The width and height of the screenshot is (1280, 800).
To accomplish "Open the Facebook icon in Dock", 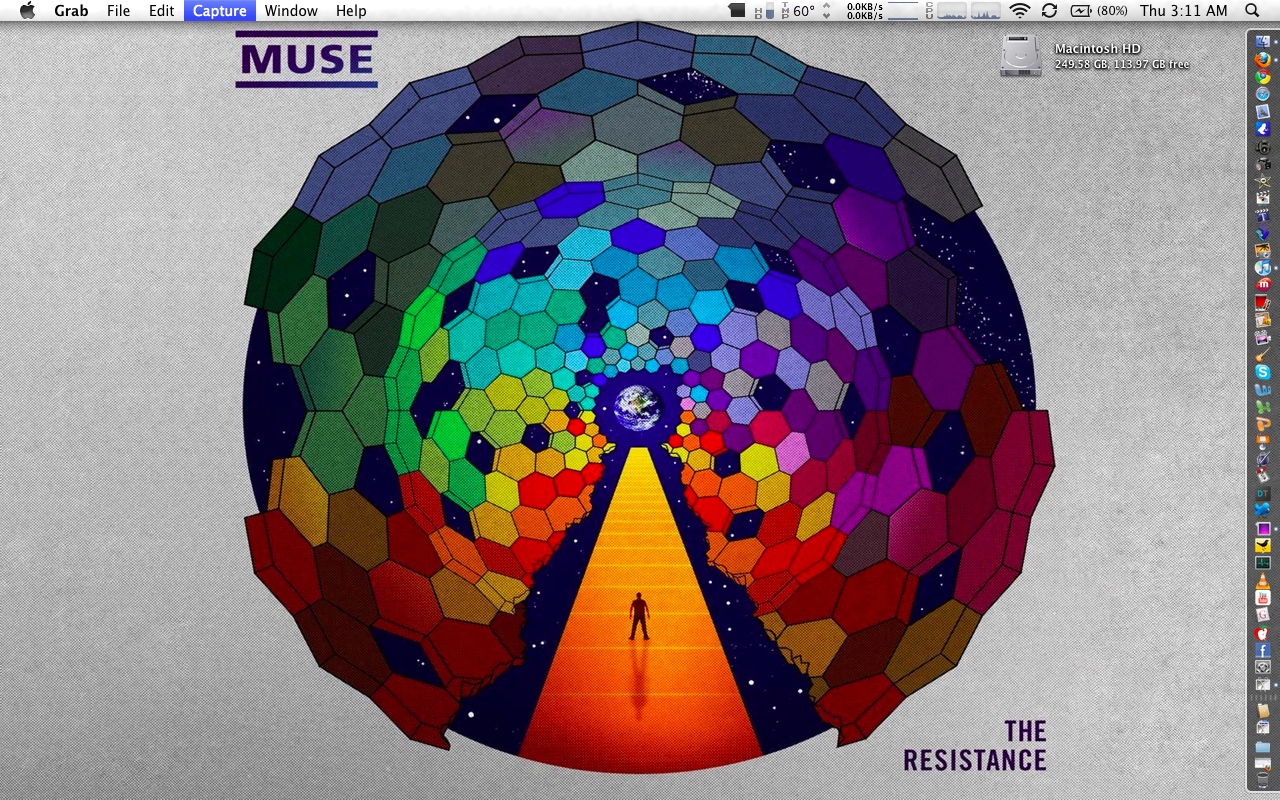I will [1263, 650].
